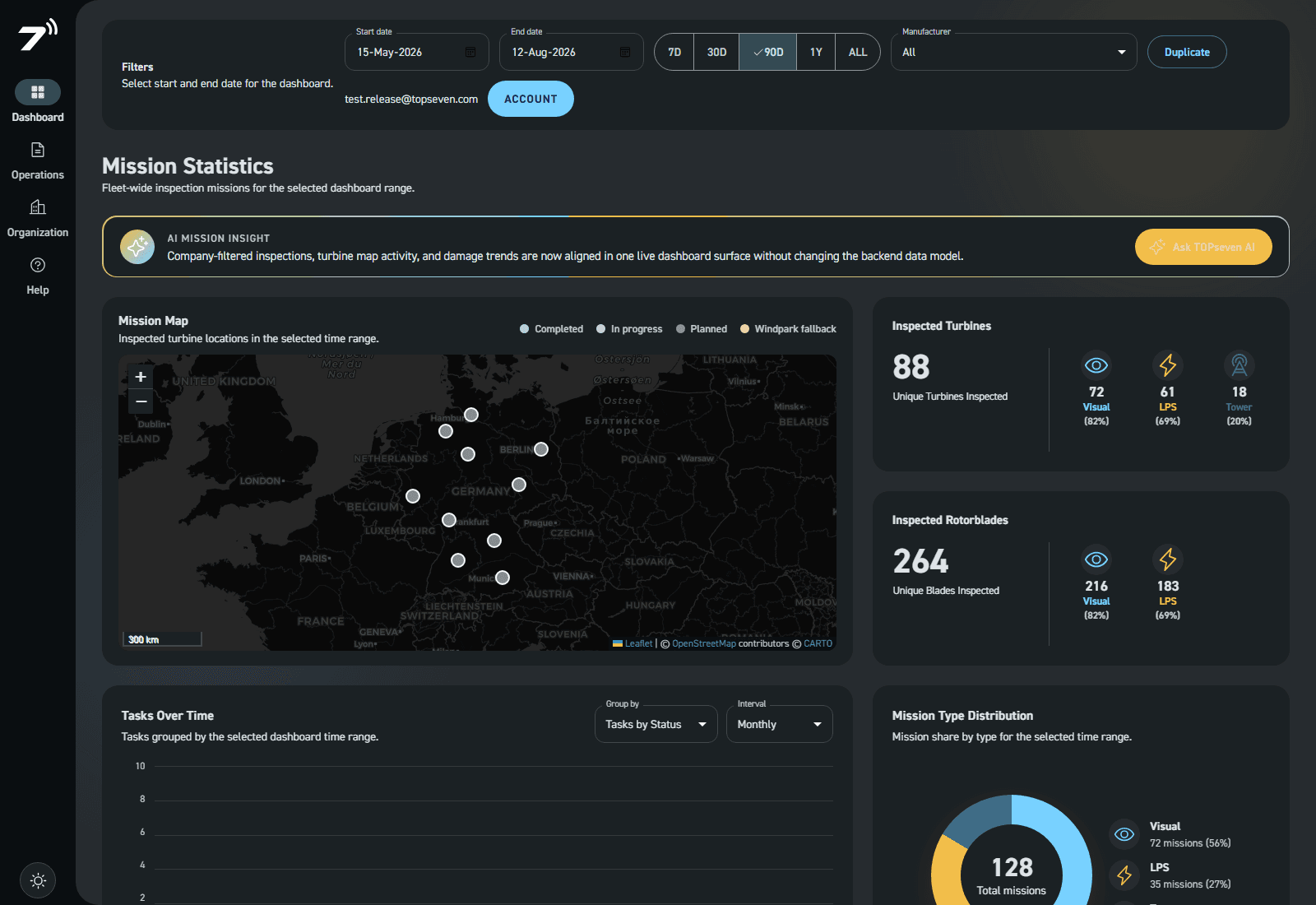Viewport: 1316px width, 905px height.
Task: Click 72 missions (56%) text
Action: tap(1190, 843)
